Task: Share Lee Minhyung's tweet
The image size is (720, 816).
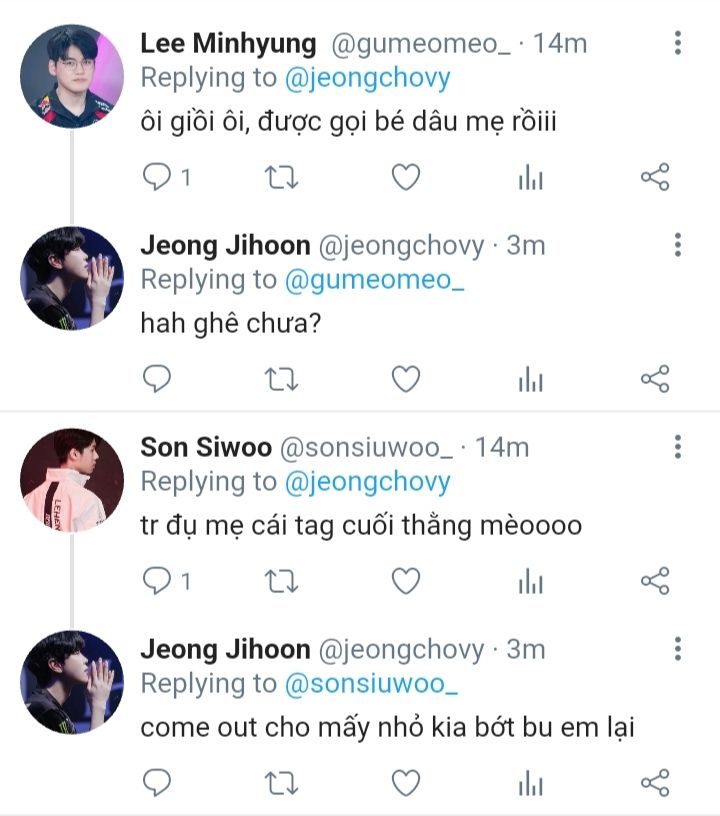Action: 654,178
